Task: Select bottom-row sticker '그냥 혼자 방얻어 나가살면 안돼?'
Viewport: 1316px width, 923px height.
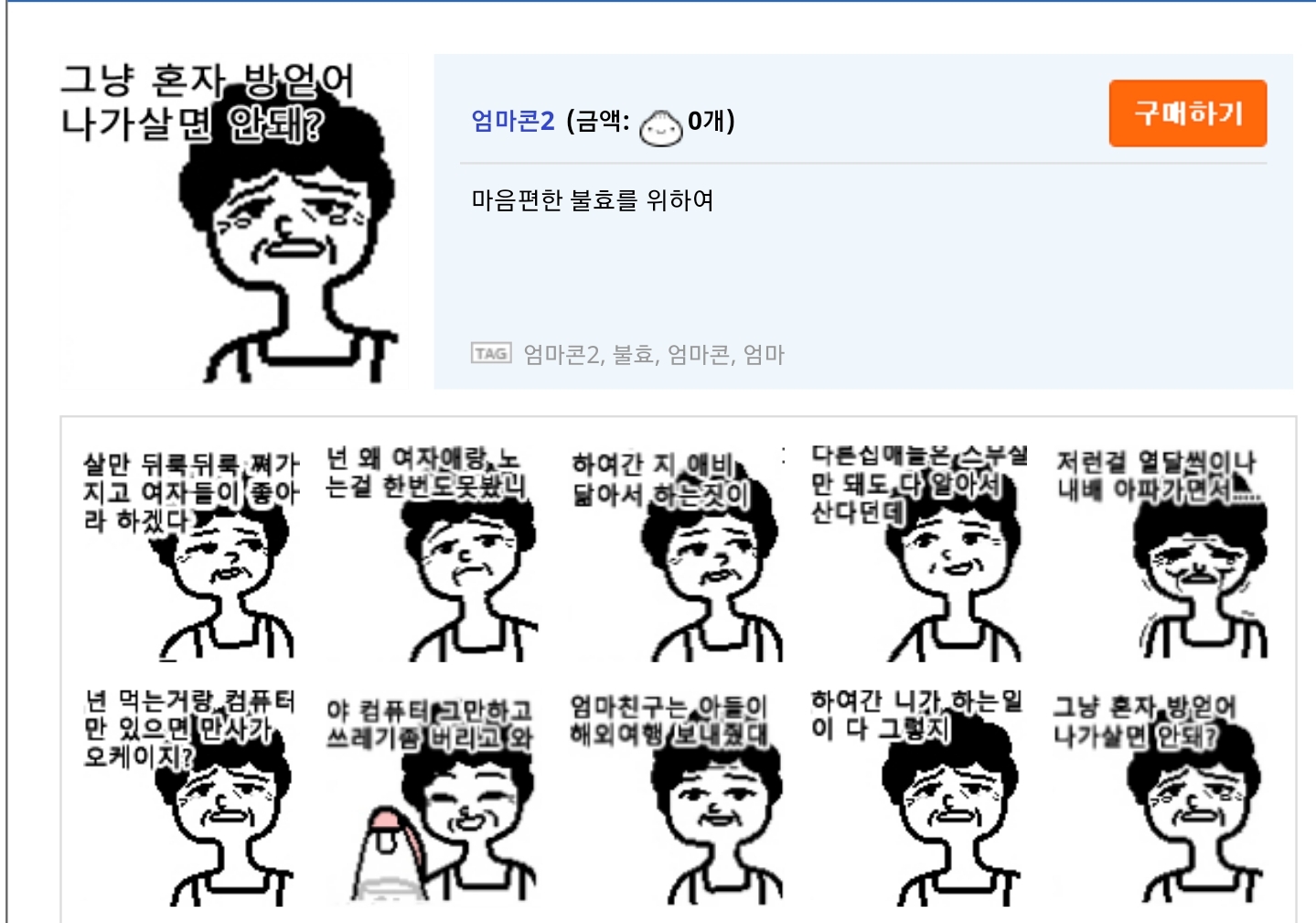Action: point(1160,798)
